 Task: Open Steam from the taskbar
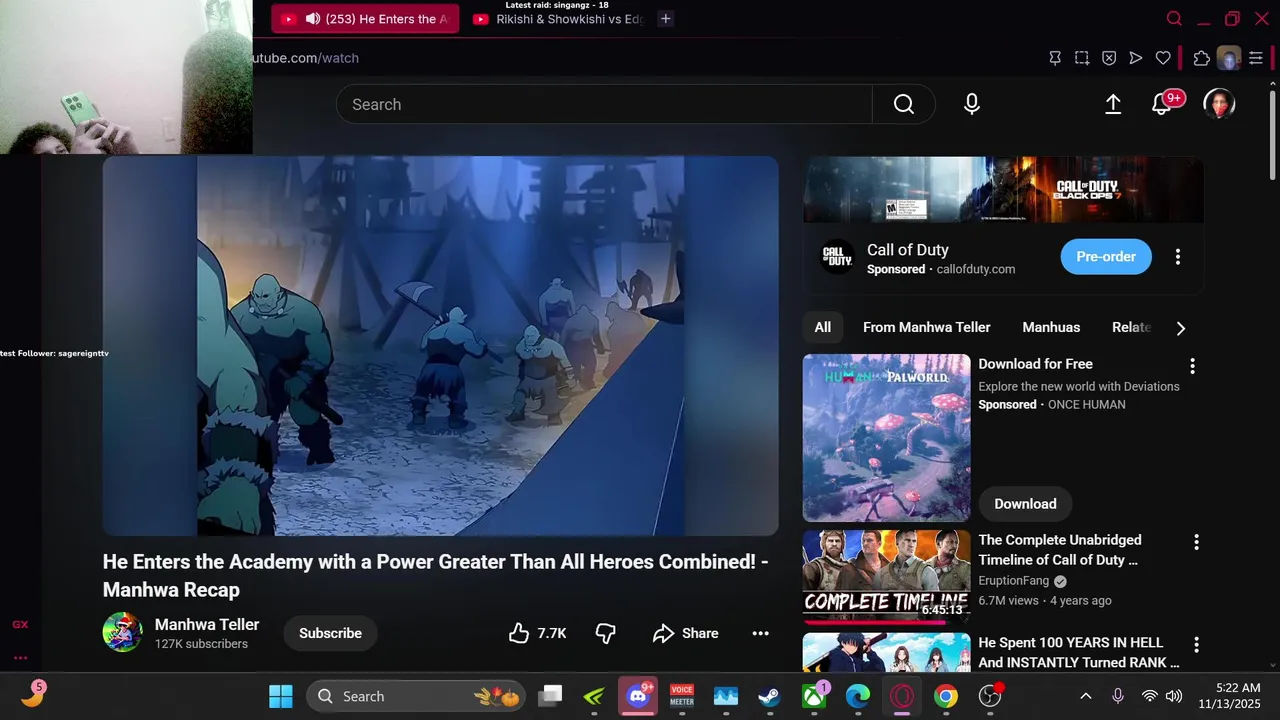pos(769,696)
